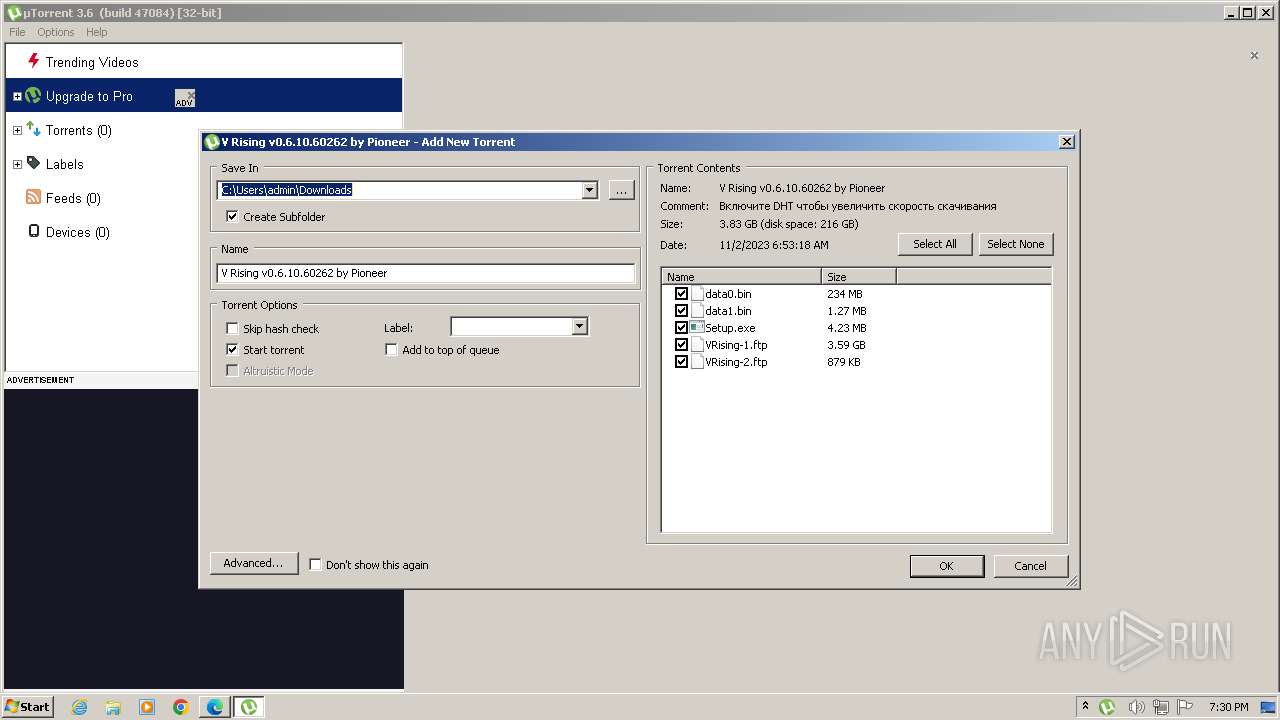Open Action Center flag in system tray
The image size is (1280, 720).
[1186, 707]
